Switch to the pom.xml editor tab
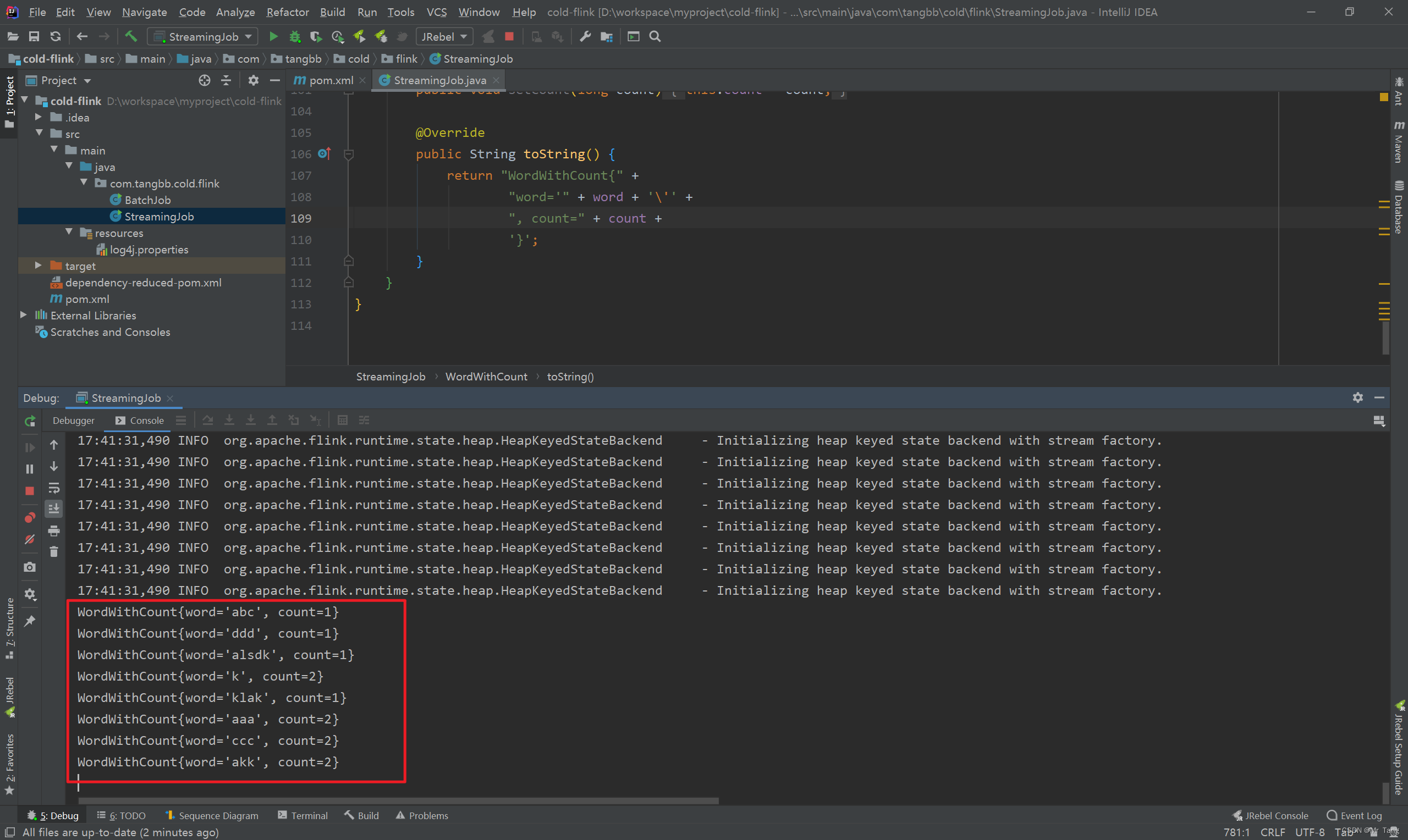The image size is (1408, 840). [x=330, y=80]
